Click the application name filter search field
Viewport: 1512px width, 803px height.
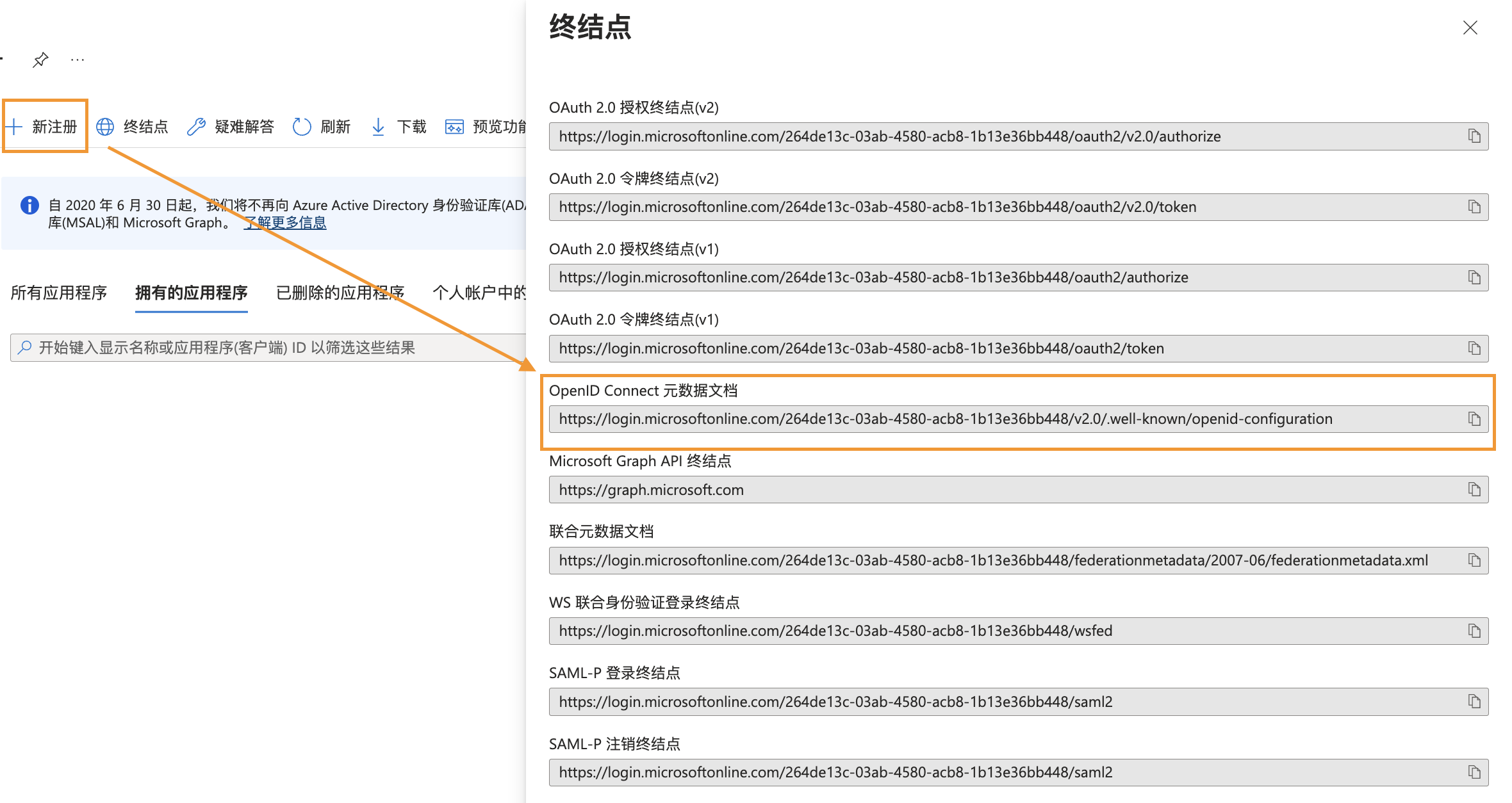268,348
